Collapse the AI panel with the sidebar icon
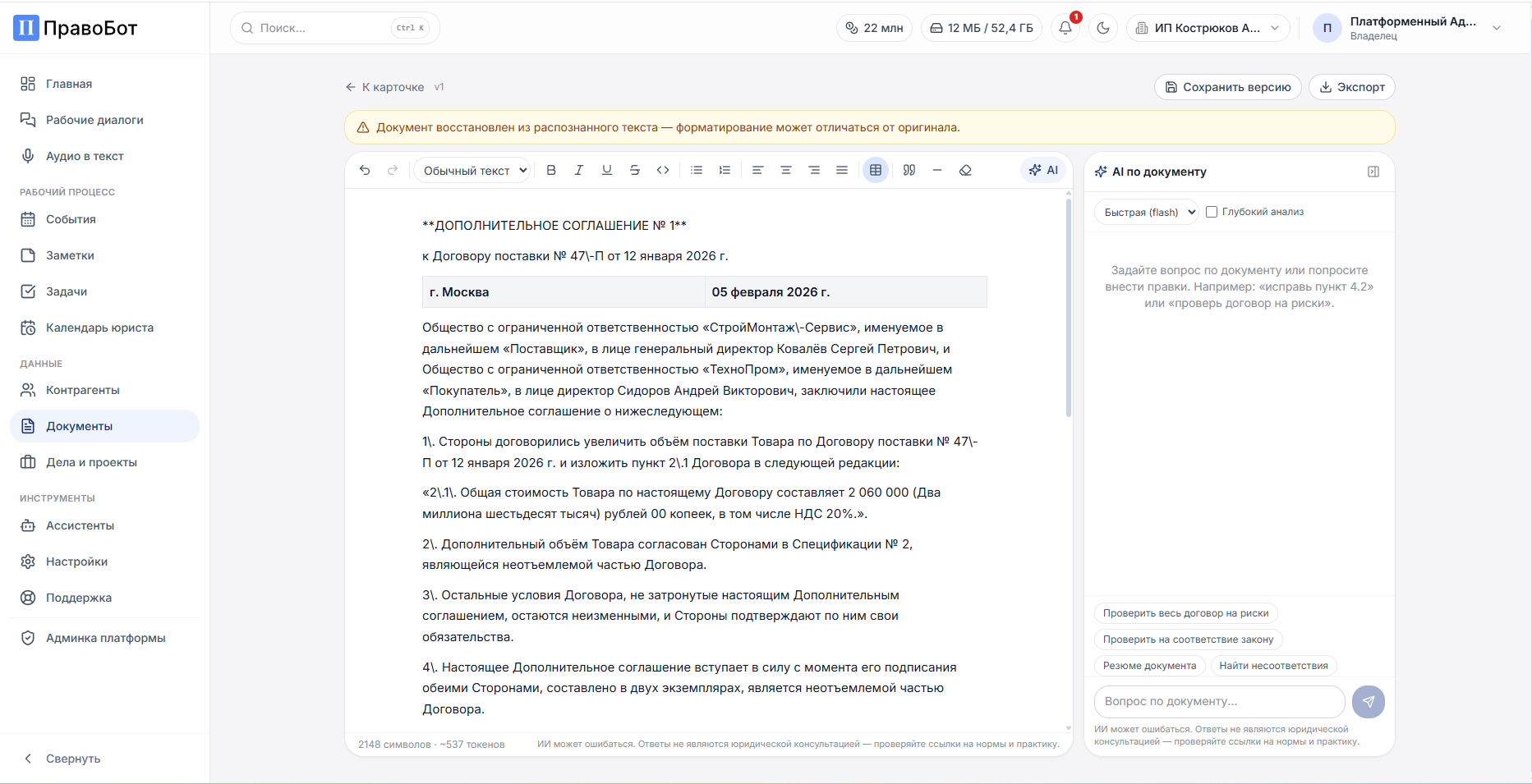1532x784 pixels. click(1373, 172)
